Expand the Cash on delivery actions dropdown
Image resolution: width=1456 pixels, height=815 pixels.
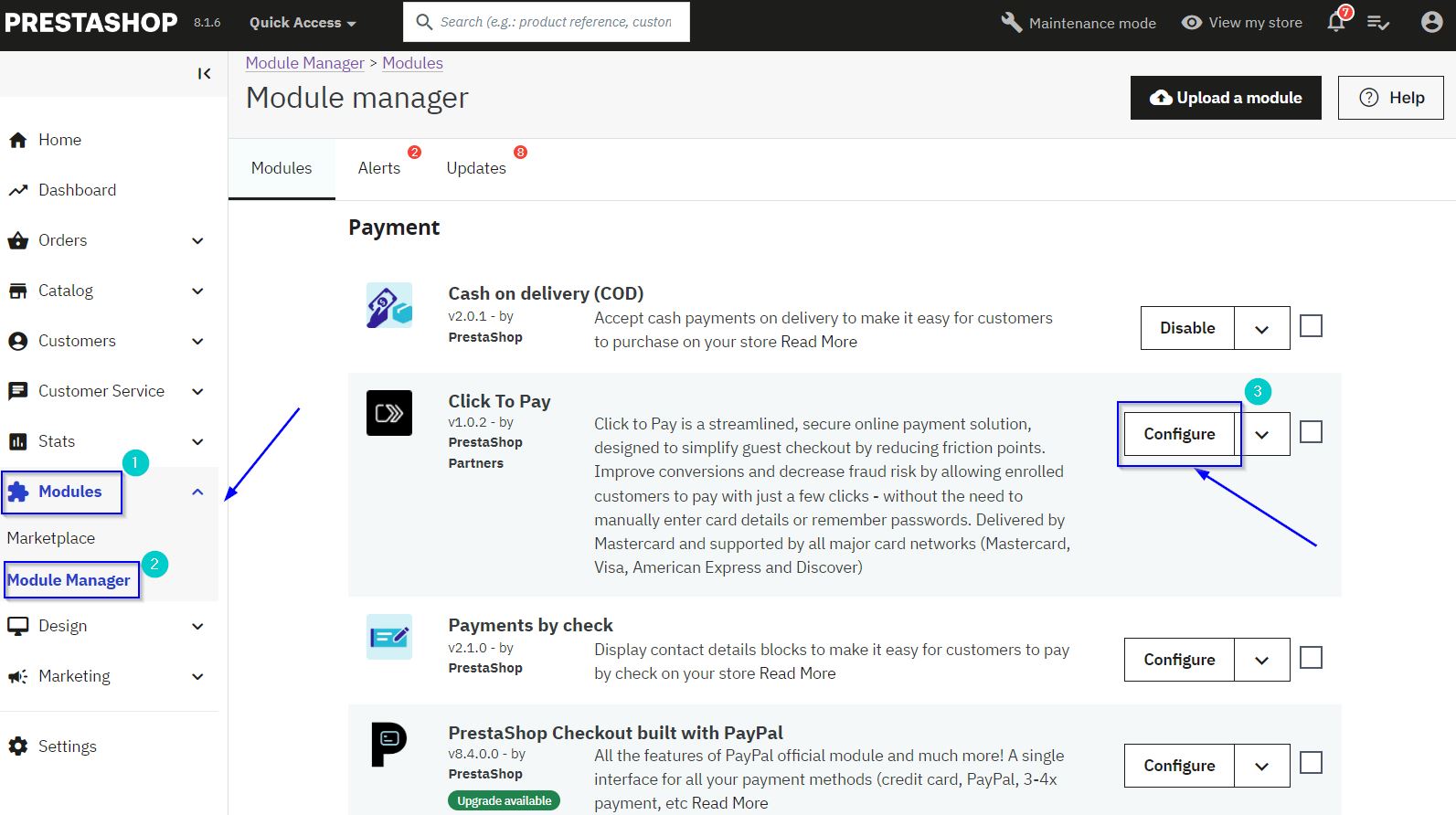click(x=1261, y=329)
